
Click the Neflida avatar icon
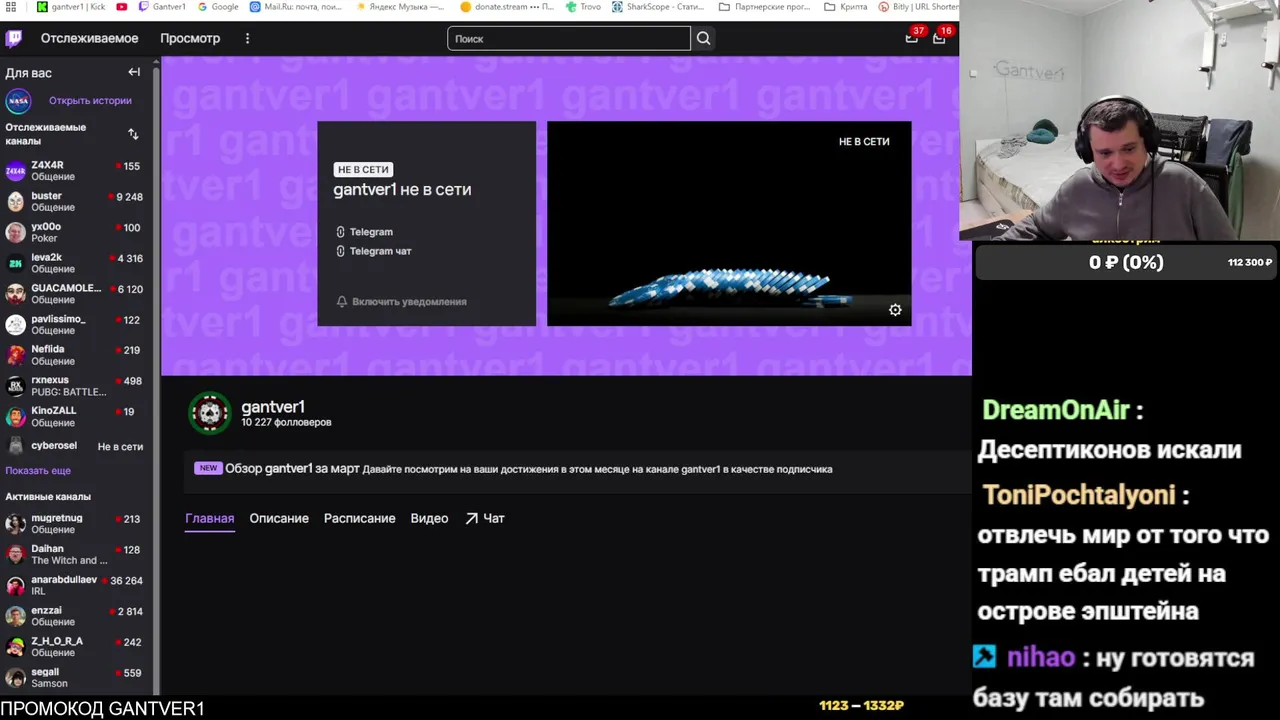click(x=15, y=355)
